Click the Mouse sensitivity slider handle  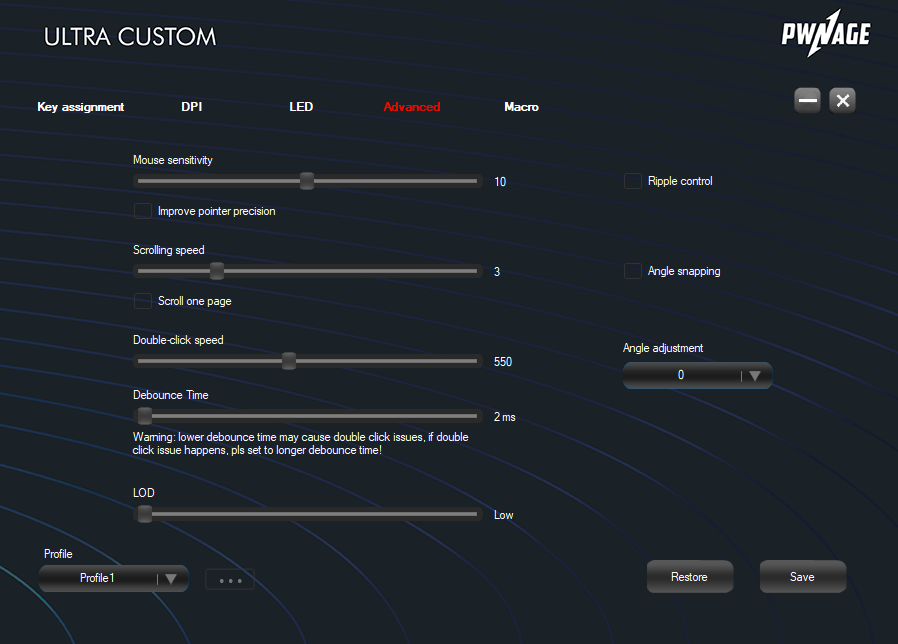[307, 181]
